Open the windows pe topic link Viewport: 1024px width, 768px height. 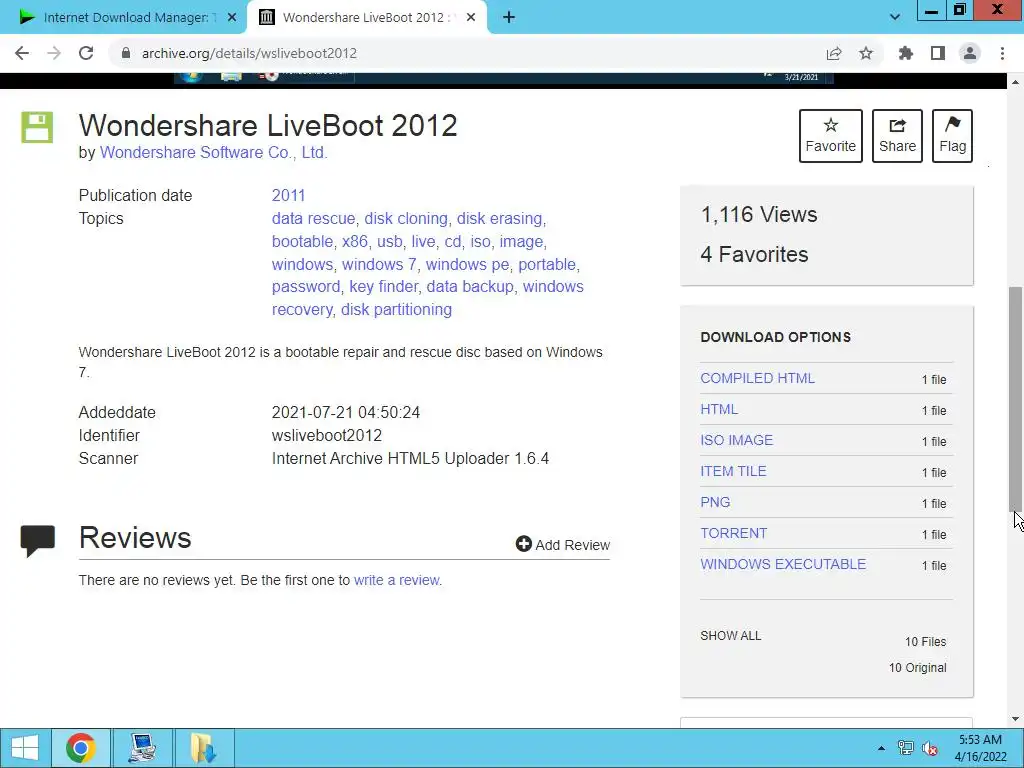[468, 264]
